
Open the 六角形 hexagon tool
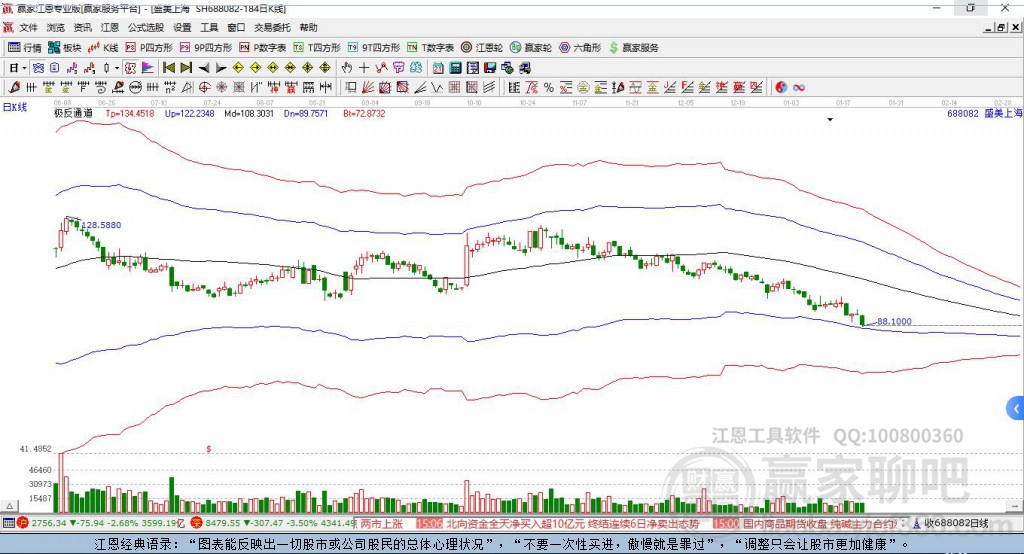coord(580,48)
